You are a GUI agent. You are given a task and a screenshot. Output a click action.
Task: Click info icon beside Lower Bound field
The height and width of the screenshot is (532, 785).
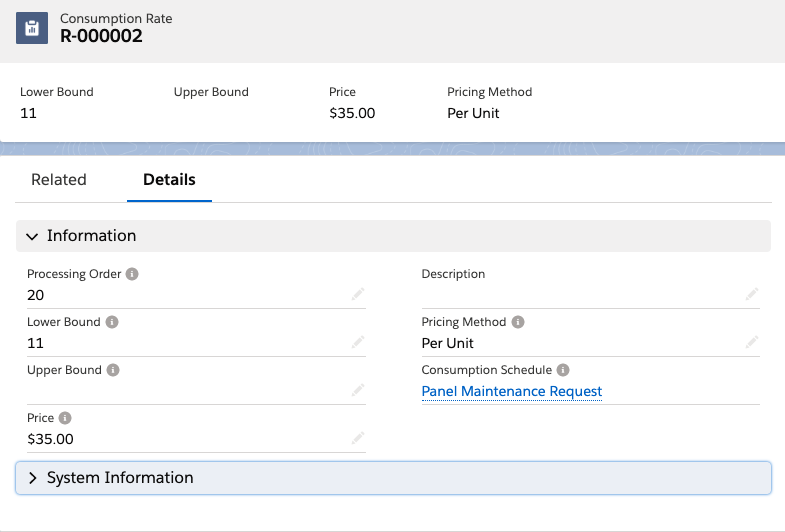point(112,322)
